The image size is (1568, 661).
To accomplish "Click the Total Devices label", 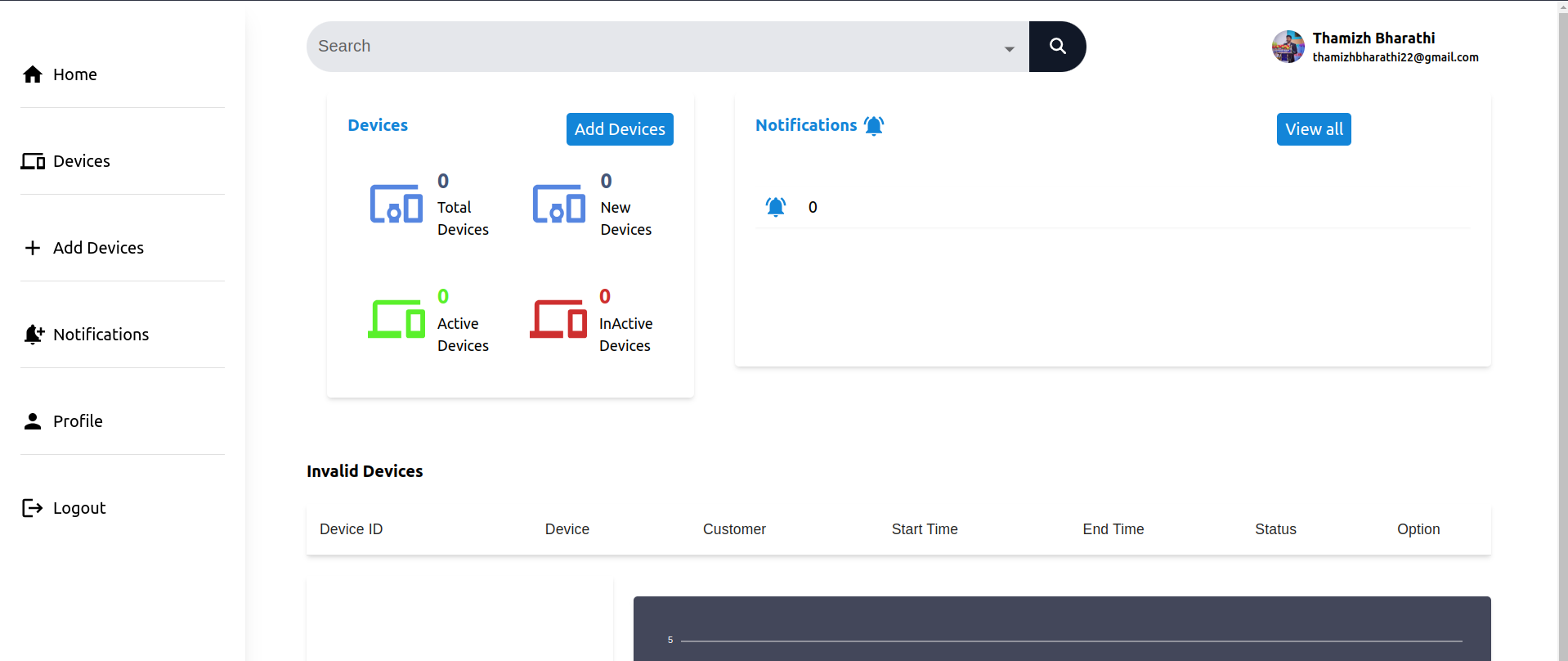I will [463, 218].
